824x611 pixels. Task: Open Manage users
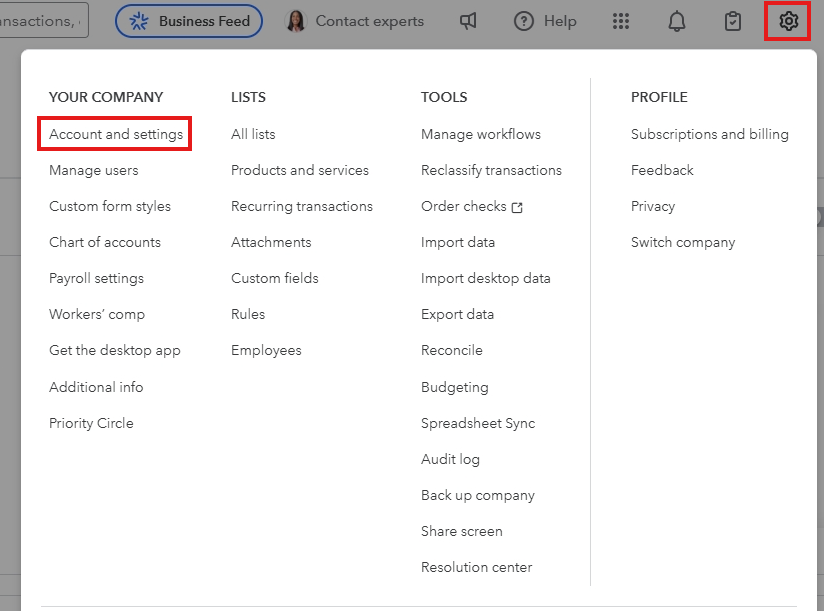(94, 170)
